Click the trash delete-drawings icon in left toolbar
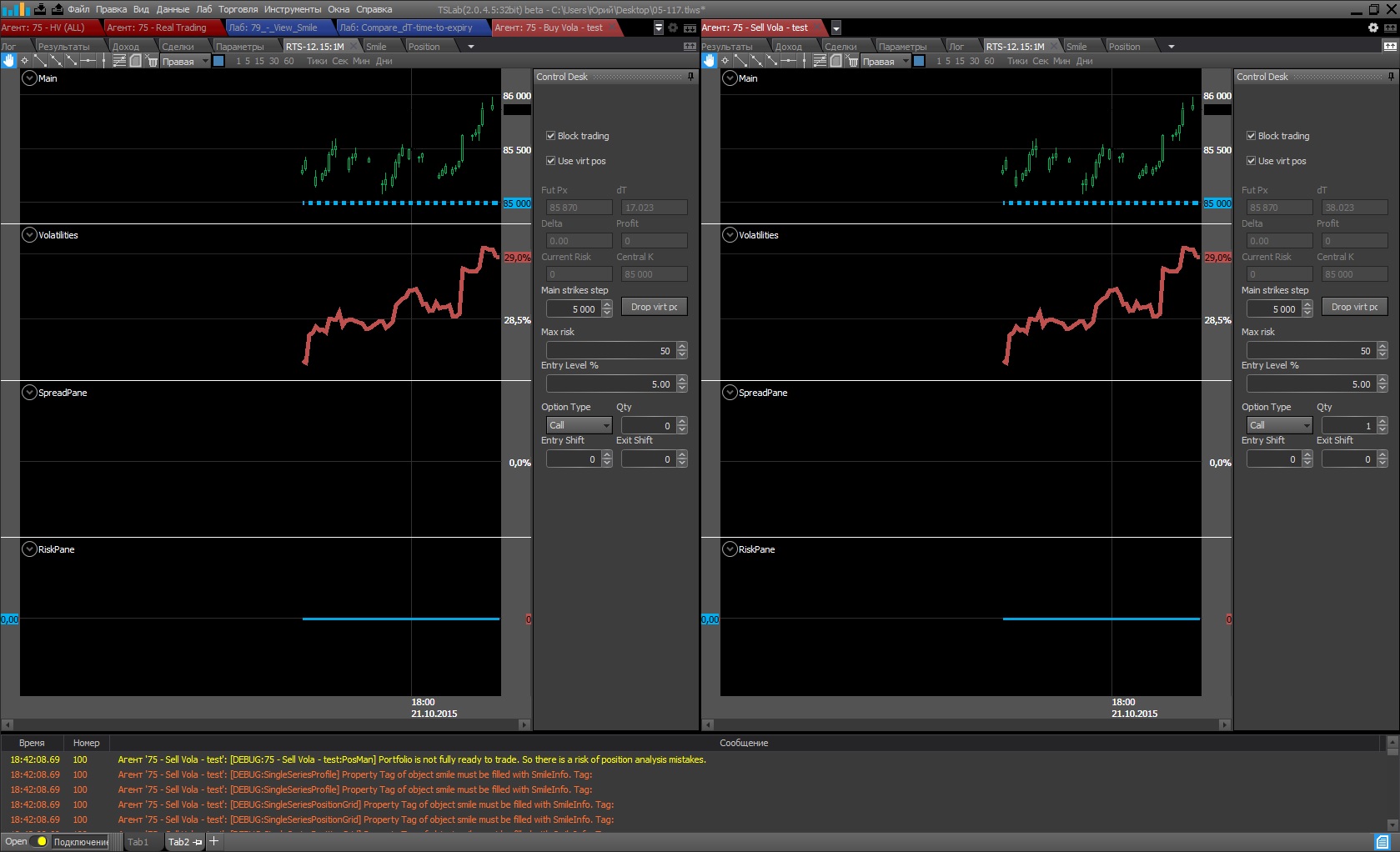 [x=151, y=61]
